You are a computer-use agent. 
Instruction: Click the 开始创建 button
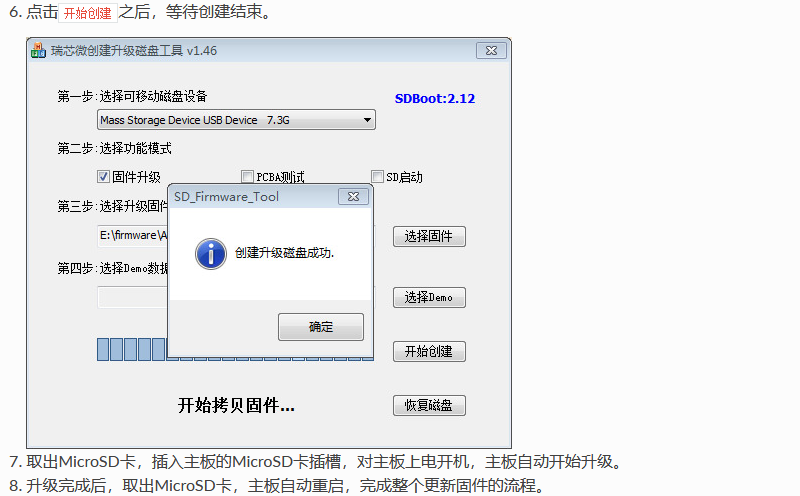coord(429,352)
